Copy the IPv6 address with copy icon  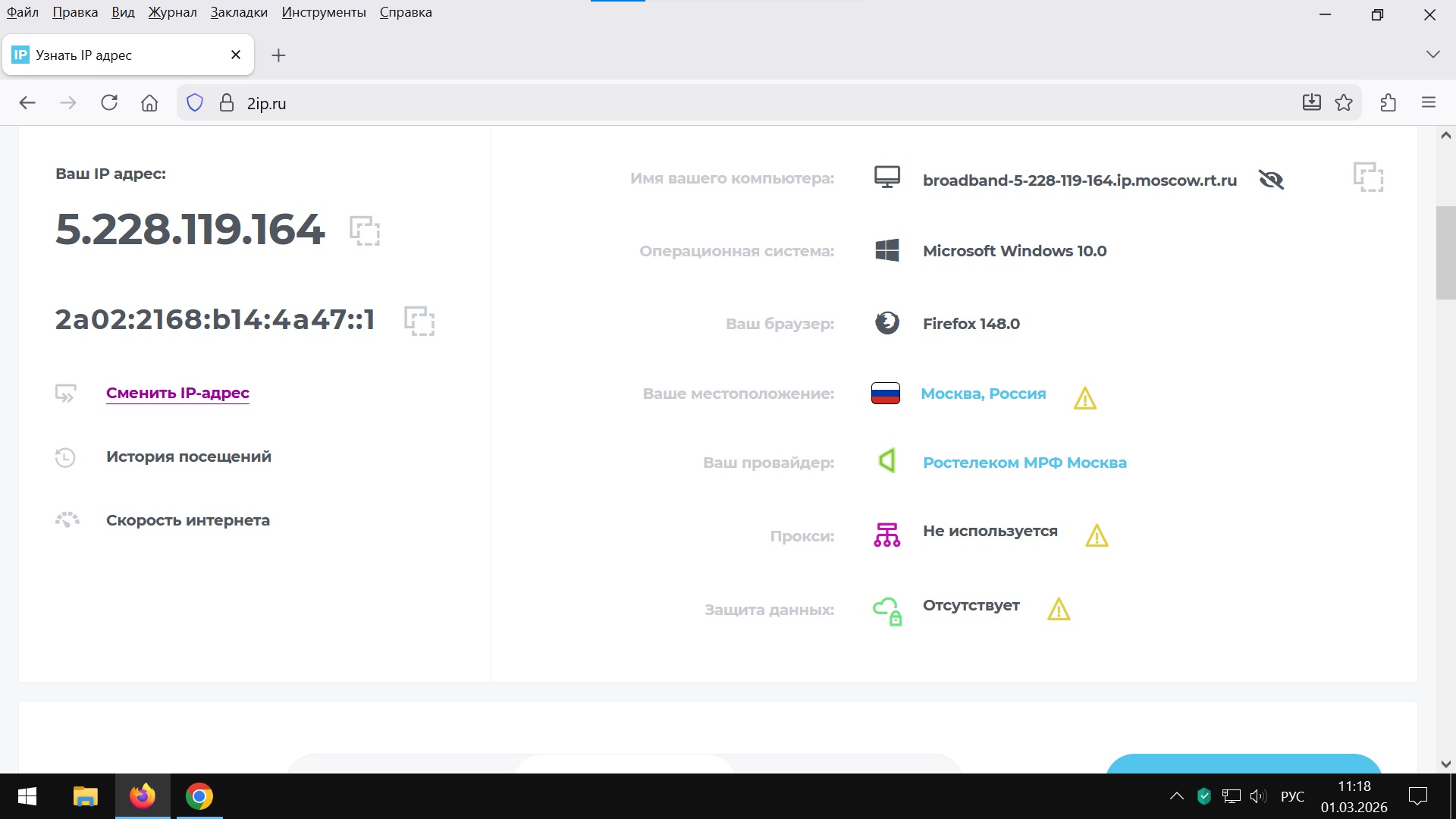tap(419, 321)
